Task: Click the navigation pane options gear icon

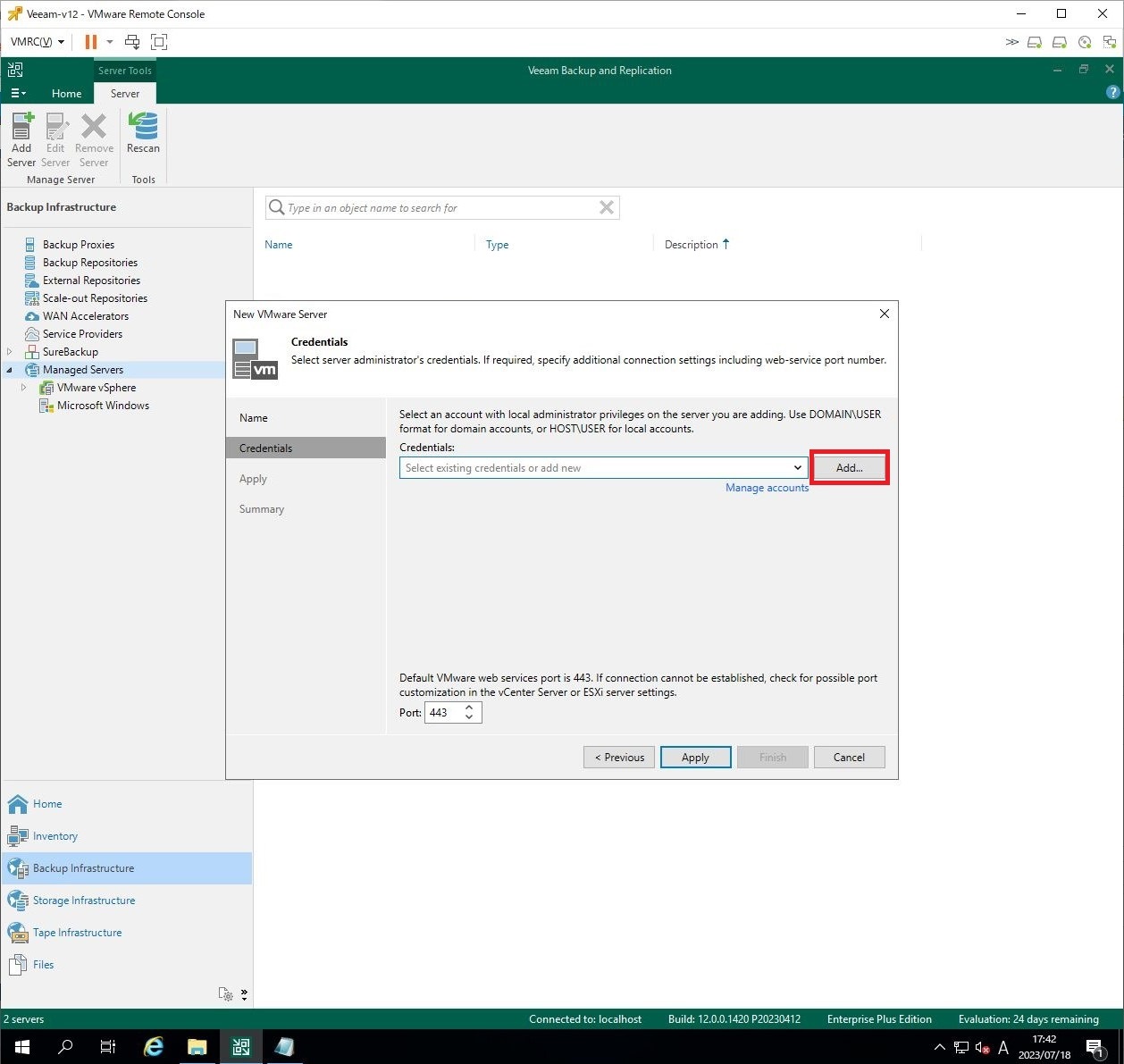Action: click(x=226, y=994)
